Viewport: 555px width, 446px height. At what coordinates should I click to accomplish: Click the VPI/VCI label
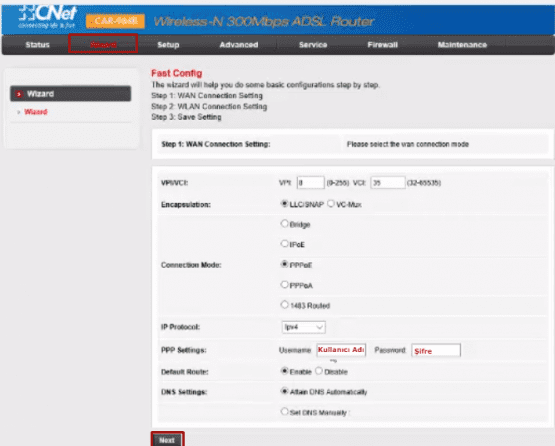point(174,183)
